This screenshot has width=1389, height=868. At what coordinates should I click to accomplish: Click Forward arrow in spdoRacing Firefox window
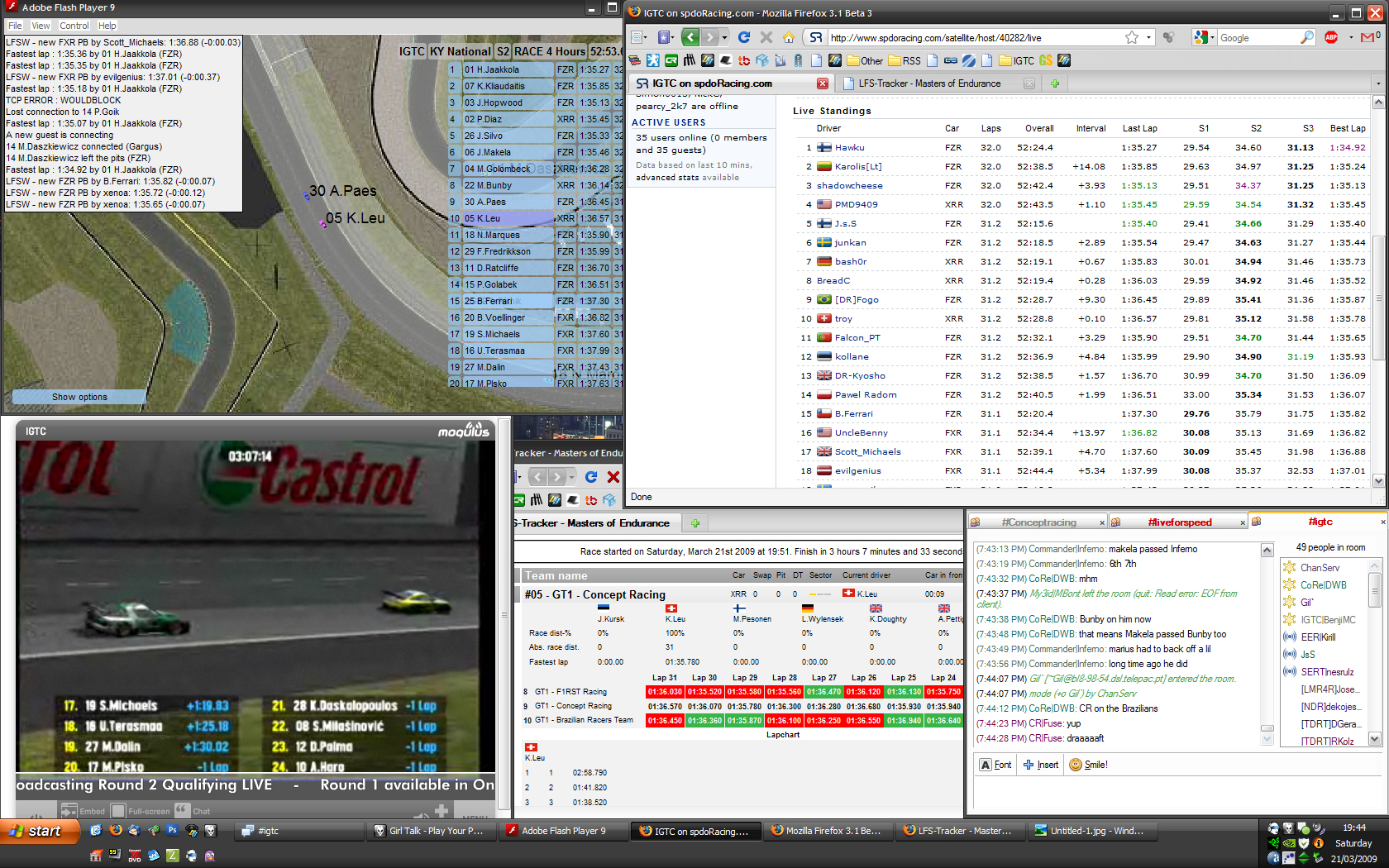click(x=709, y=37)
